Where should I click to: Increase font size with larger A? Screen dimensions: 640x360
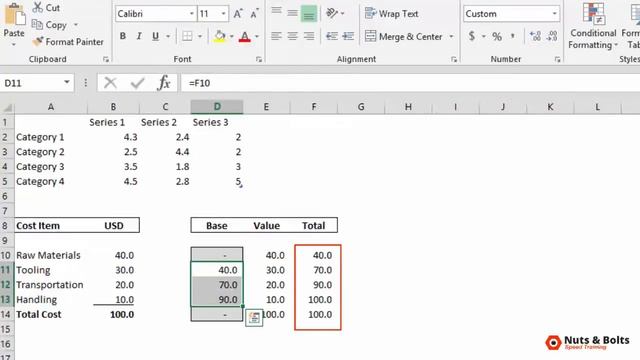pos(238,14)
